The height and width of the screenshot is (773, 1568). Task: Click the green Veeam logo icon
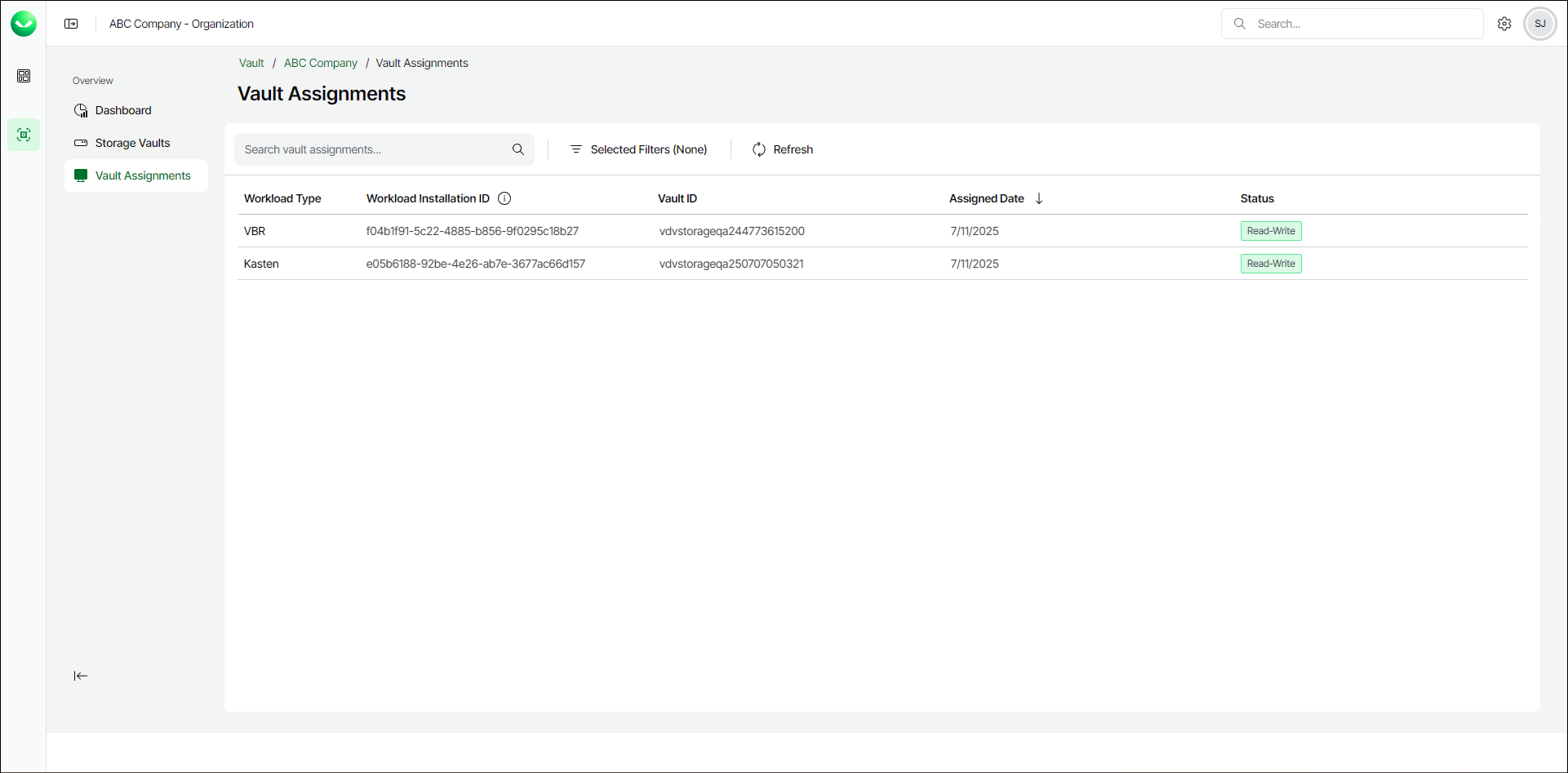tap(24, 24)
